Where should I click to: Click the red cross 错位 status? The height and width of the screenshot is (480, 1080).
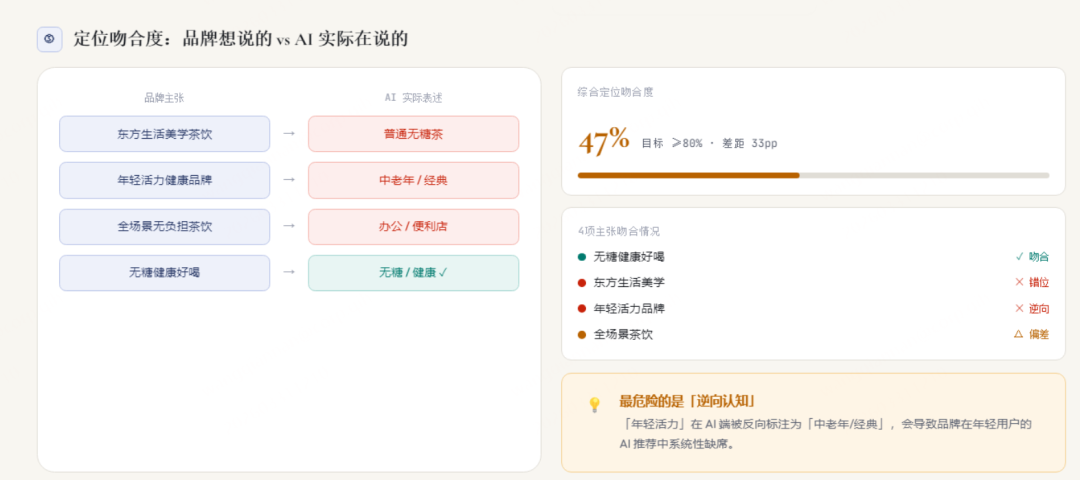pyautogui.click(x=1032, y=282)
